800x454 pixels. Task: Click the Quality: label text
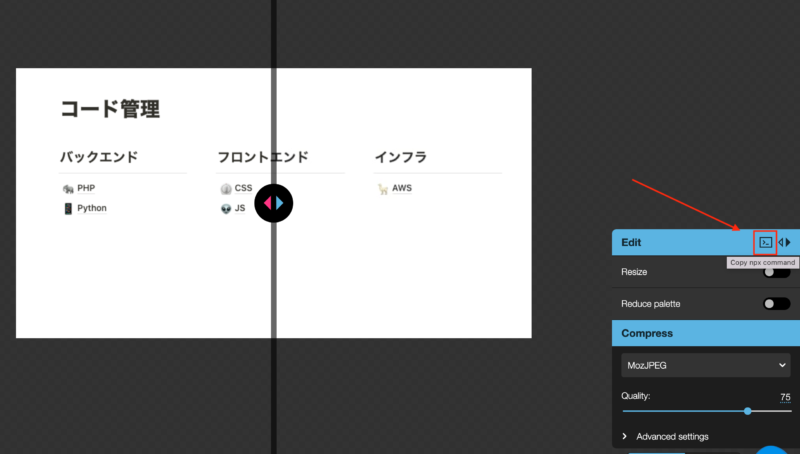635,396
